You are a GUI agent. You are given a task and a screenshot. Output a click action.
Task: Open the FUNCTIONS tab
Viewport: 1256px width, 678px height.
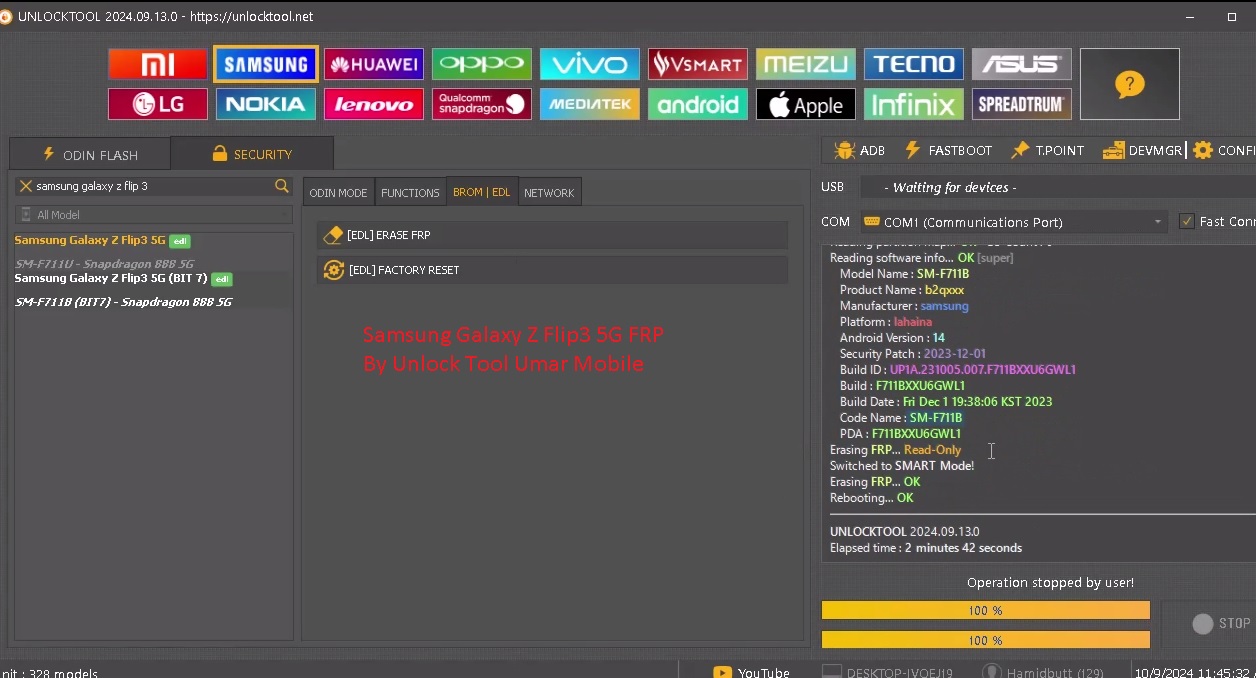coord(410,192)
